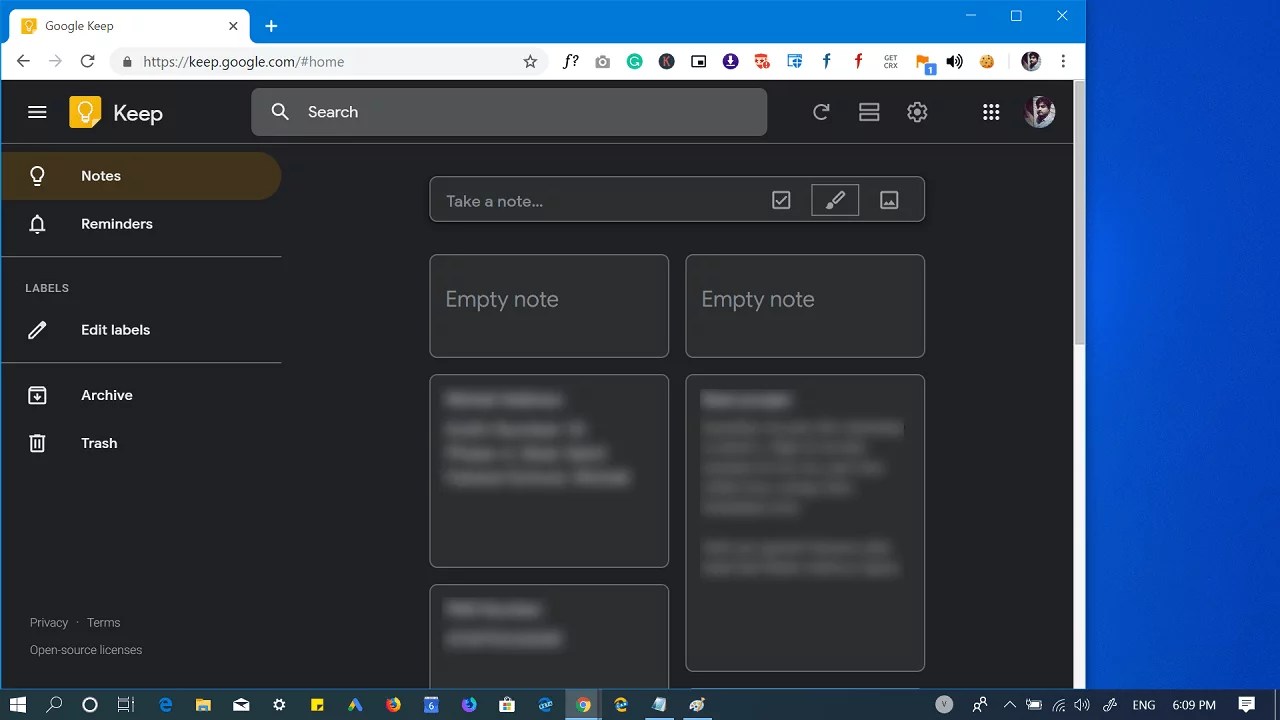Viewport: 1280px width, 720px height.
Task: Bookmark this page with the star
Action: point(530,61)
